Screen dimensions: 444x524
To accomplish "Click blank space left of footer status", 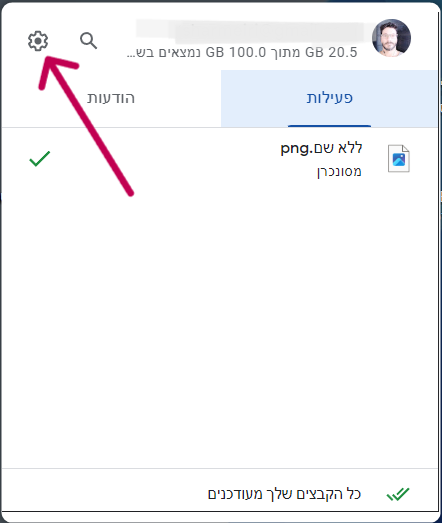I will coord(104,494).
